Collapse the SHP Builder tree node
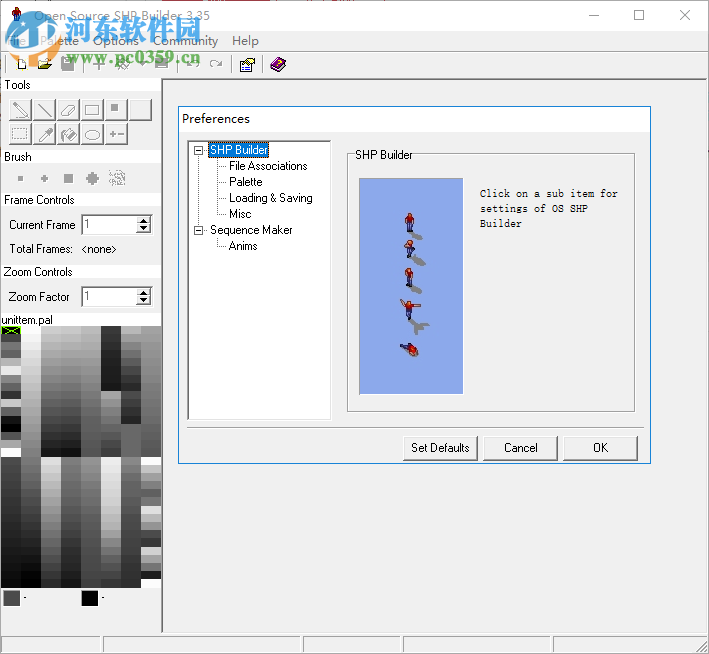 pos(198,150)
